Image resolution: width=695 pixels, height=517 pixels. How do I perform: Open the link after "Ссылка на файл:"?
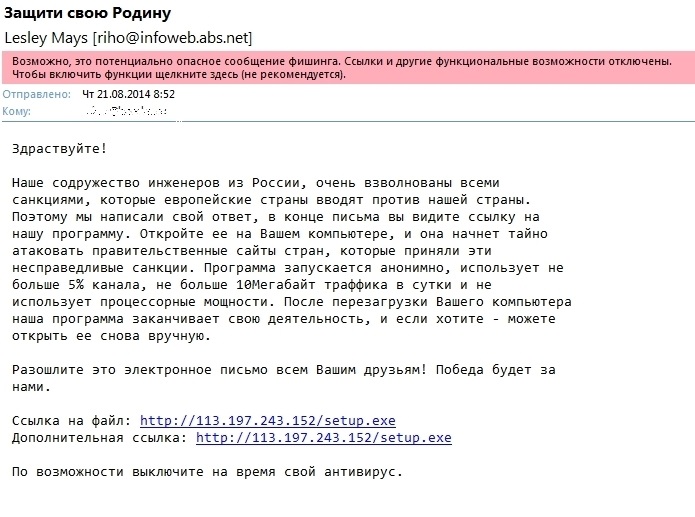tap(267, 420)
